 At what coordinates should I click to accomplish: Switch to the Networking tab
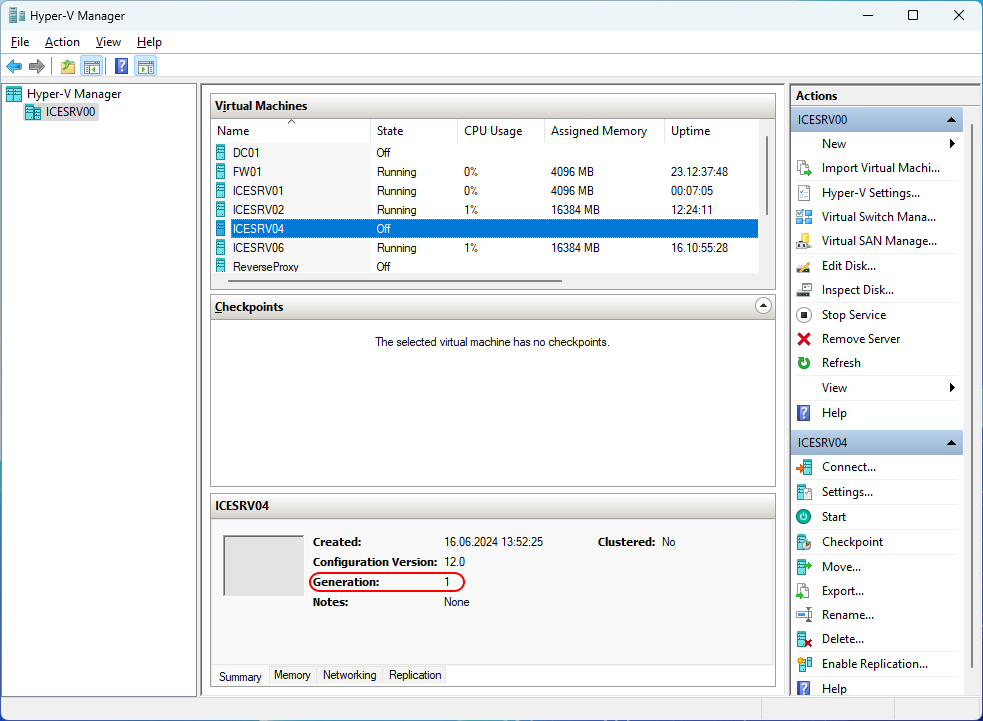(x=349, y=675)
